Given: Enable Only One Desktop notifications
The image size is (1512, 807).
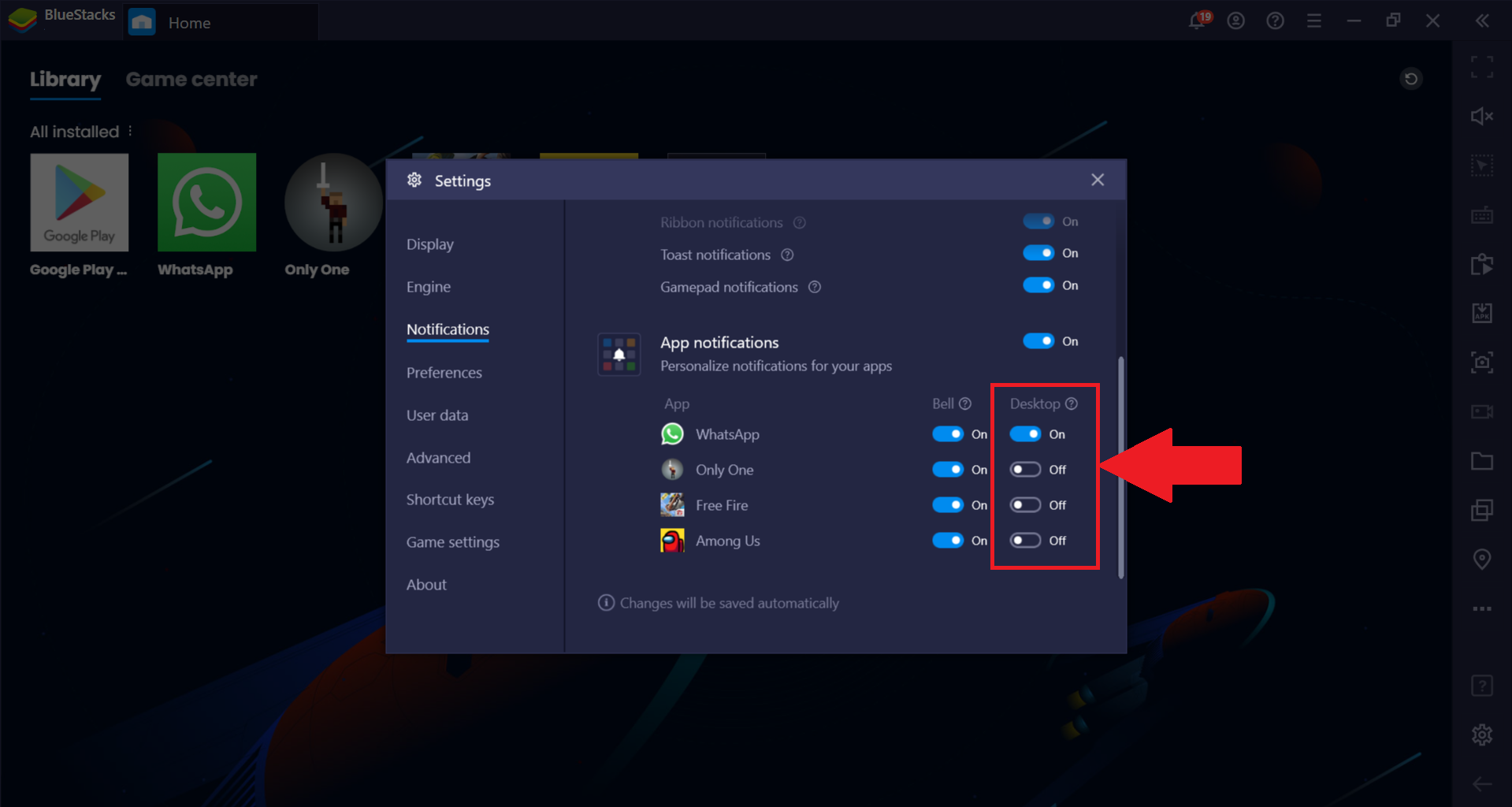Looking at the screenshot, I should pyautogui.click(x=1025, y=470).
